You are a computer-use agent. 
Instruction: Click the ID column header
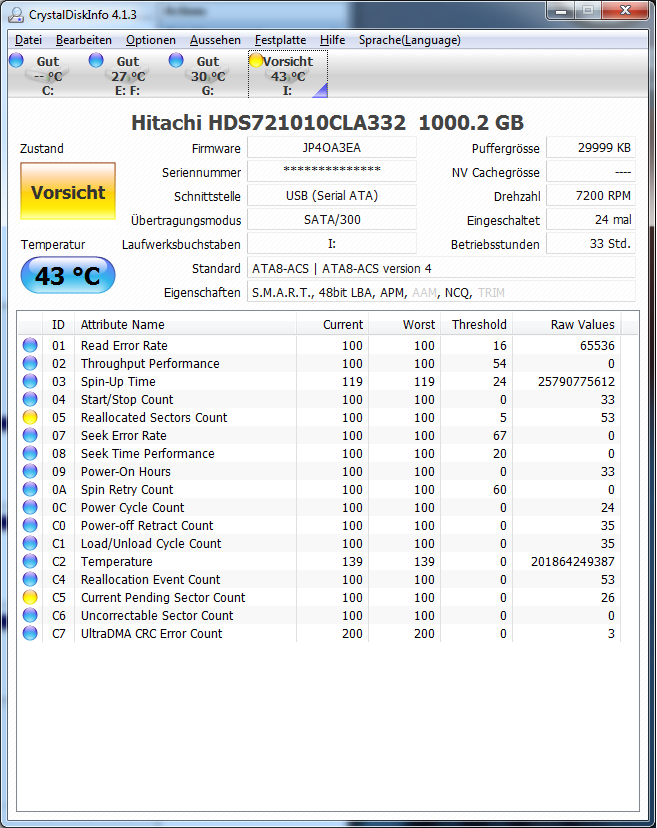click(x=58, y=324)
